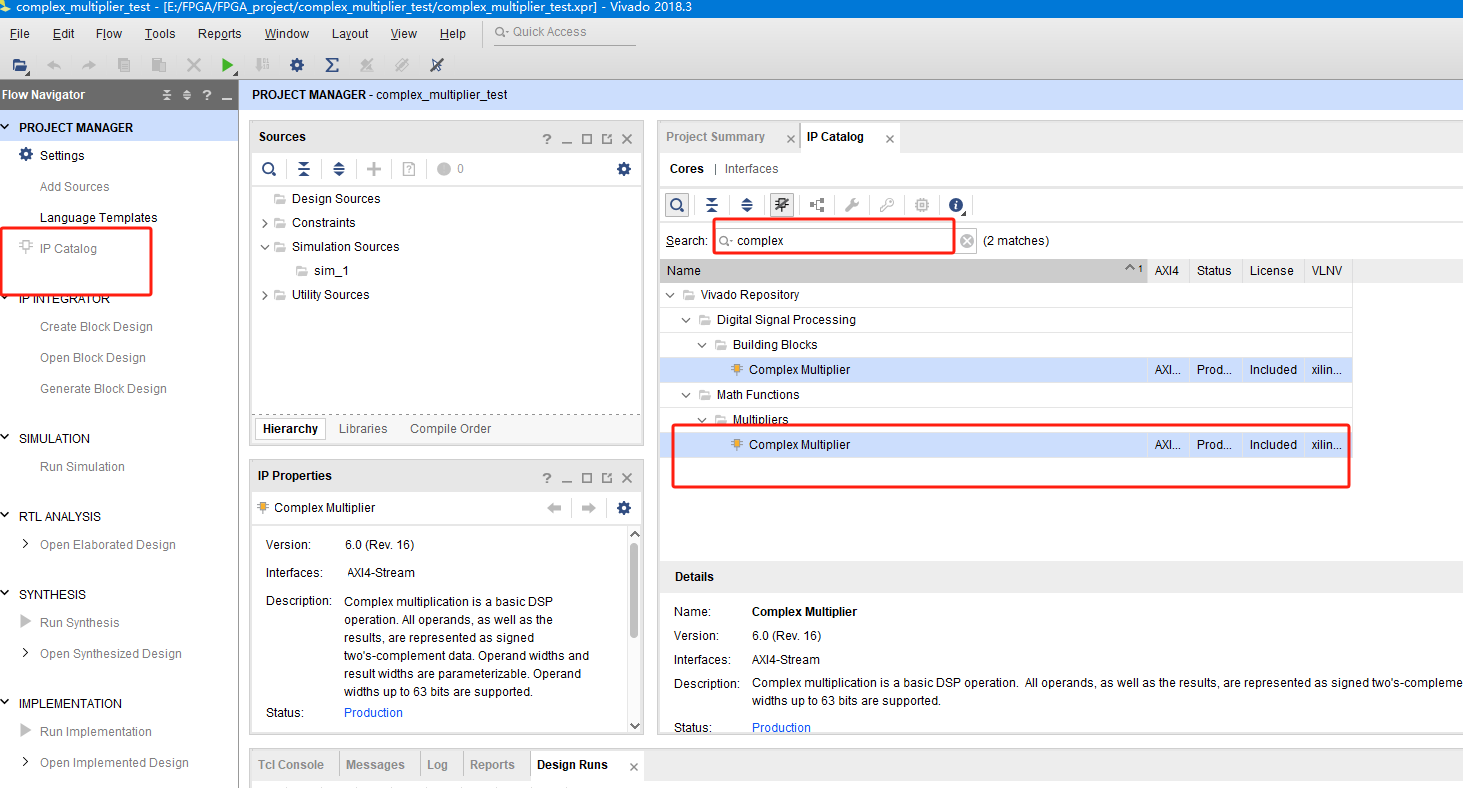
Task: Sort by the Name column header
Action: [x=904, y=271]
